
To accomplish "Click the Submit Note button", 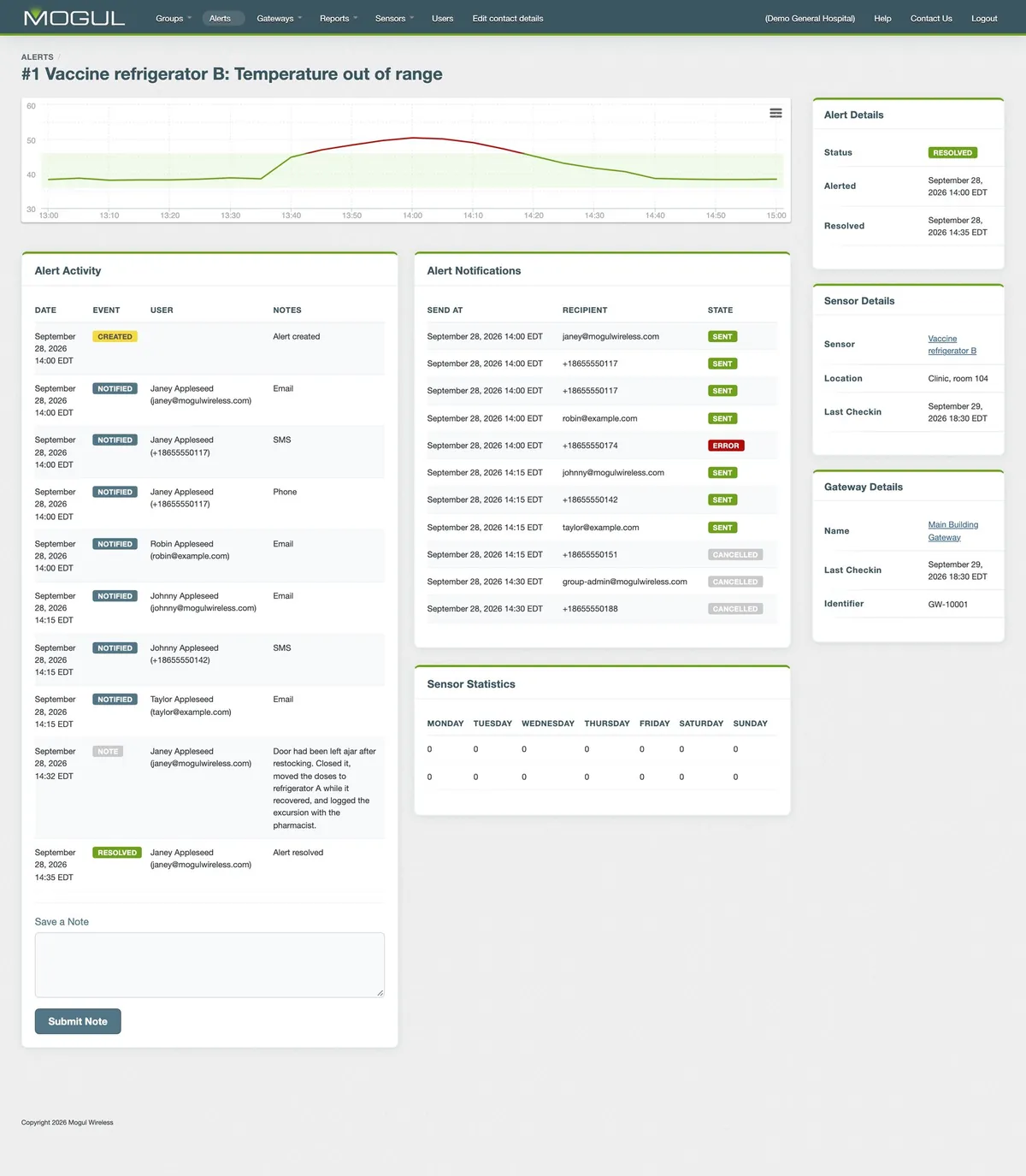I will (78, 1021).
